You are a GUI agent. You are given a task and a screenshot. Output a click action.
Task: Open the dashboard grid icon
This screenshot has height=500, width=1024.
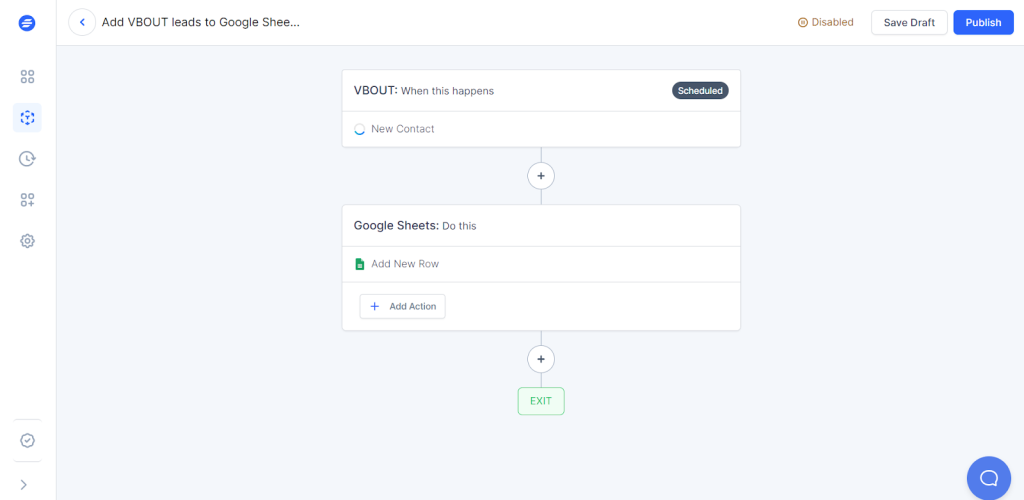click(x=27, y=77)
